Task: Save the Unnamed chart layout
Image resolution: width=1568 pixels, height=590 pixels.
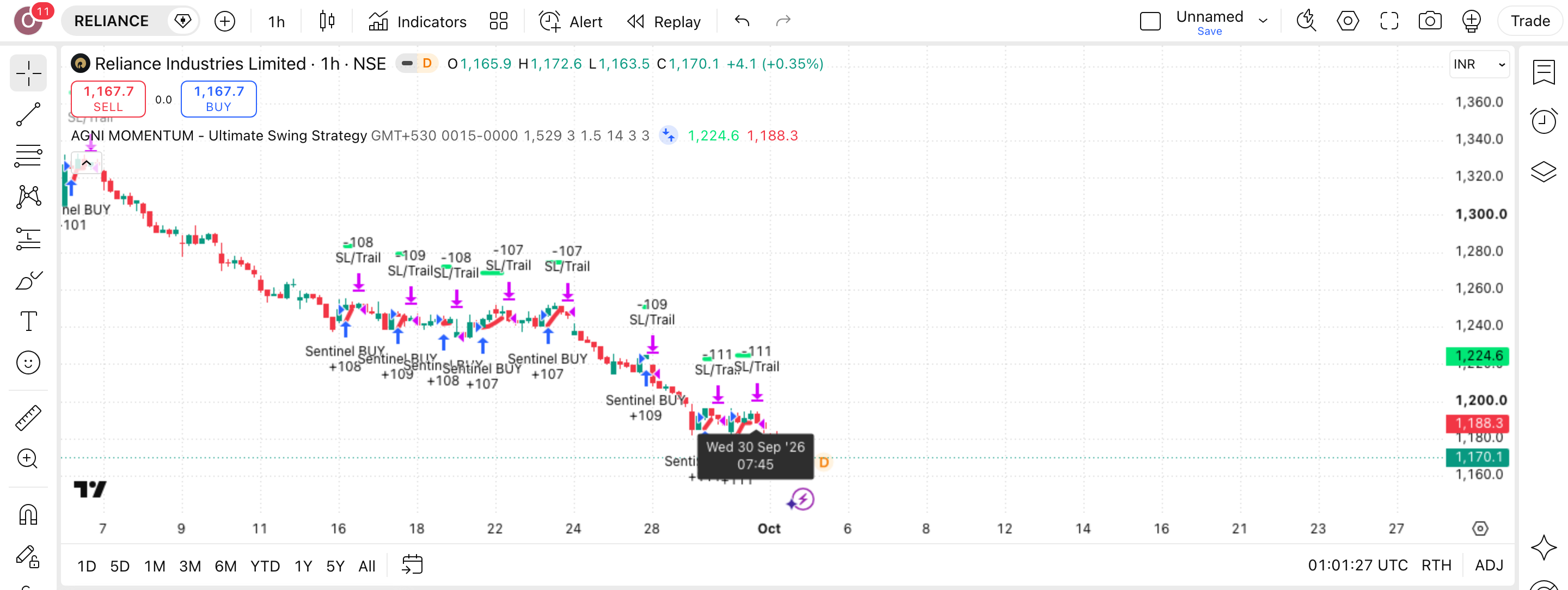Action: [1209, 31]
